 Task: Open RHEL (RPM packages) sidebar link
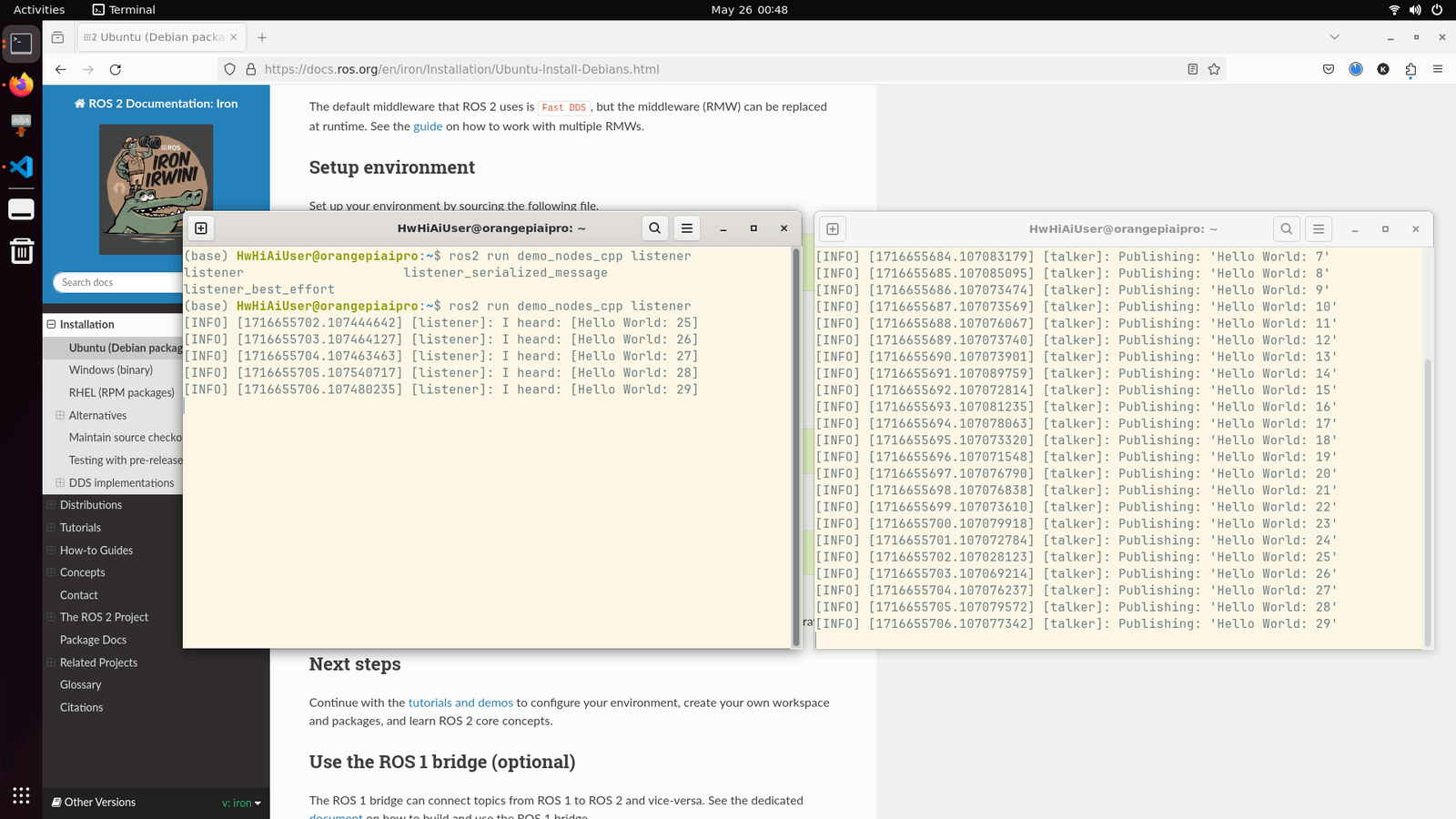[121, 392]
